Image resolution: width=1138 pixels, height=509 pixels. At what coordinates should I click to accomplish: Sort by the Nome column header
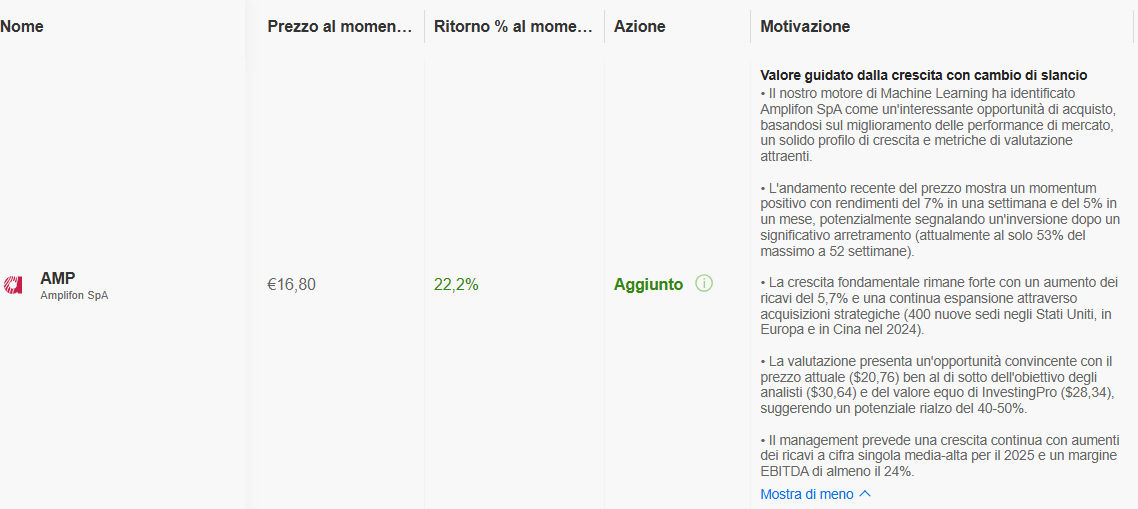point(22,27)
